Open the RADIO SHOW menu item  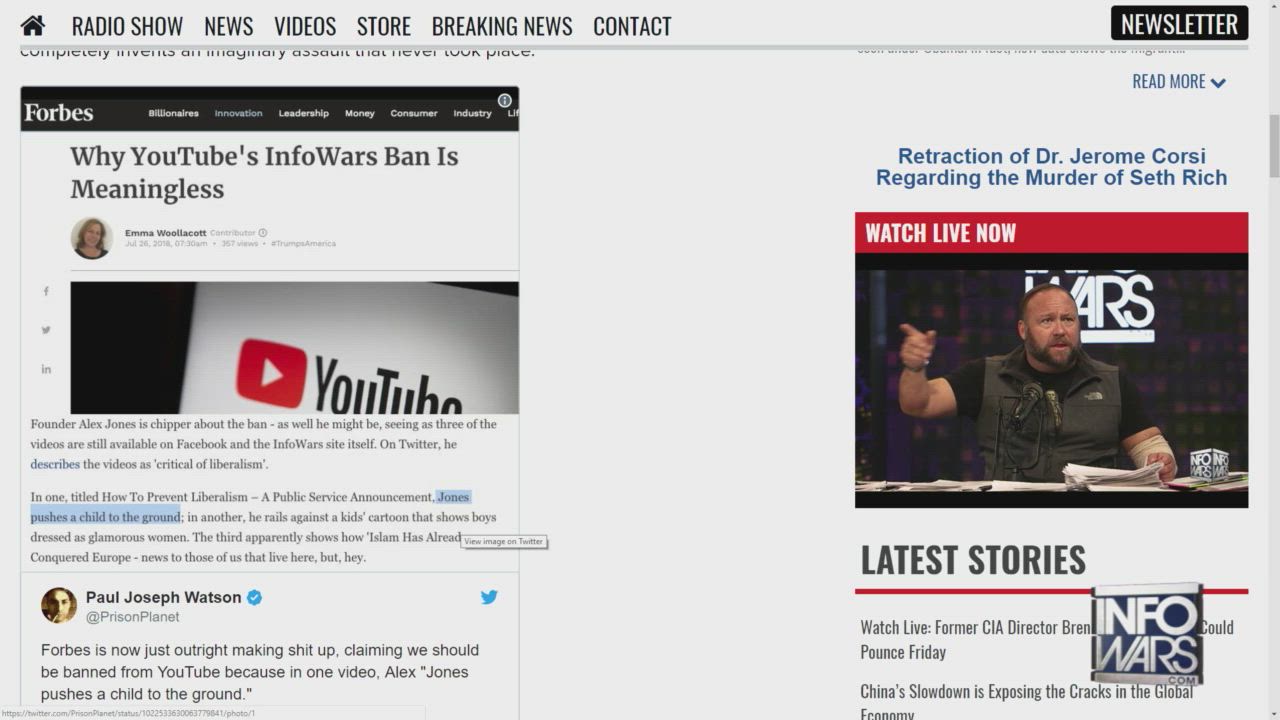[127, 26]
